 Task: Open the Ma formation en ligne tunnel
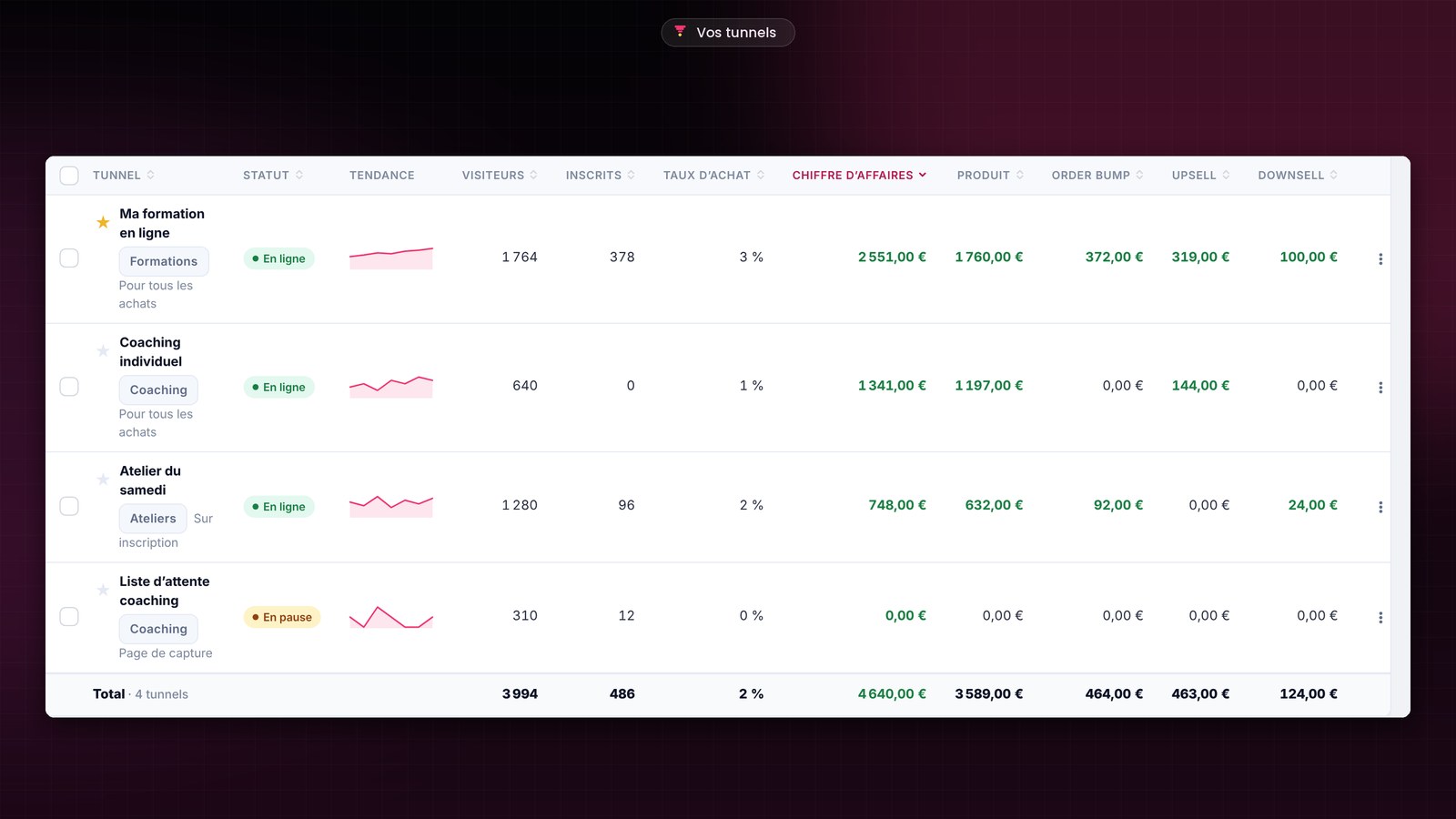click(162, 223)
